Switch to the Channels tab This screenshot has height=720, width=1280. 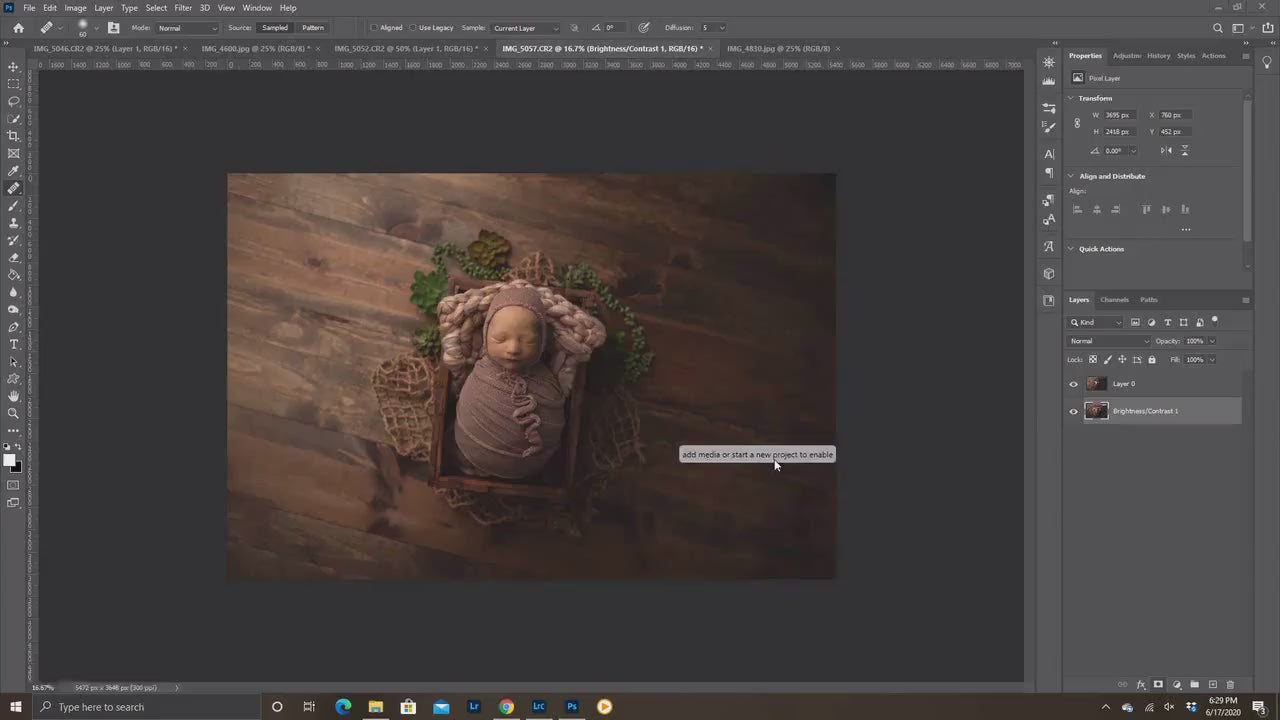1114,300
